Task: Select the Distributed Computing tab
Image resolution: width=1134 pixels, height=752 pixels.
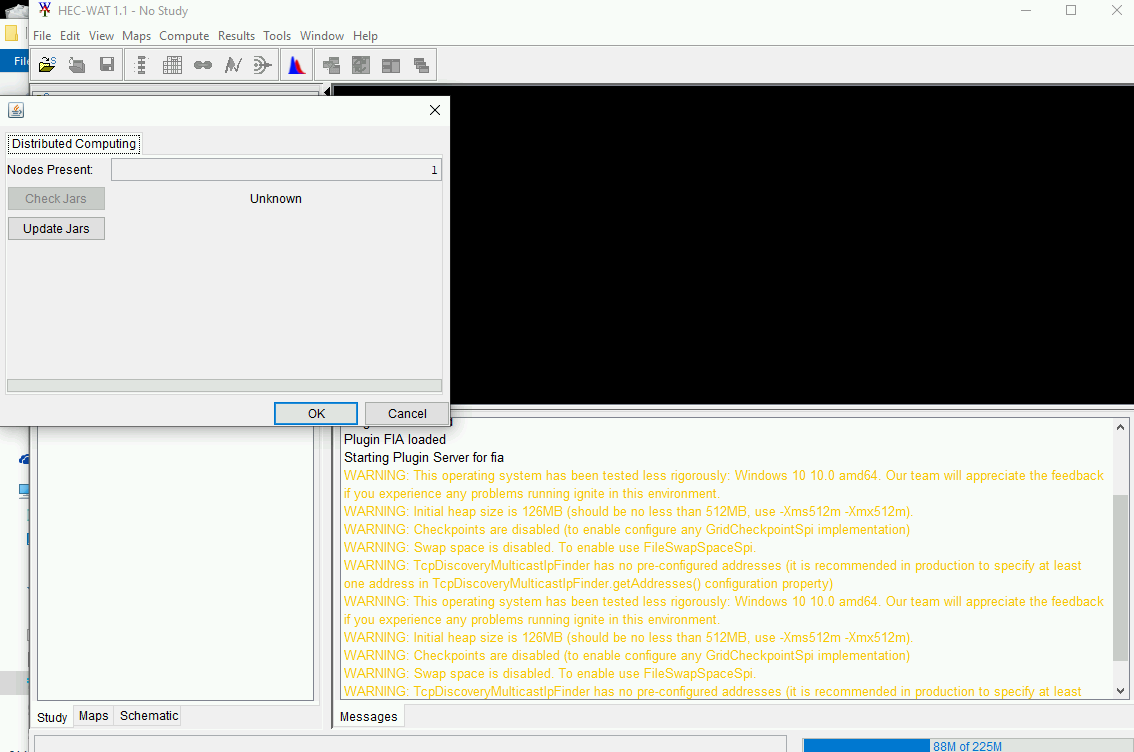Action: [x=73, y=143]
